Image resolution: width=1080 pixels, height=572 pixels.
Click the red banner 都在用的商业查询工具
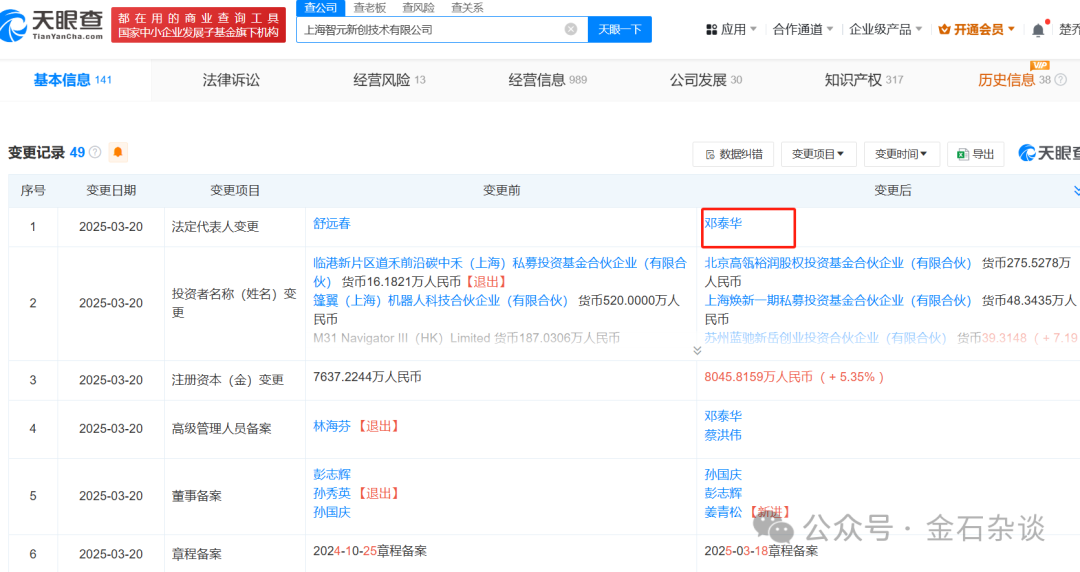[198, 25]
